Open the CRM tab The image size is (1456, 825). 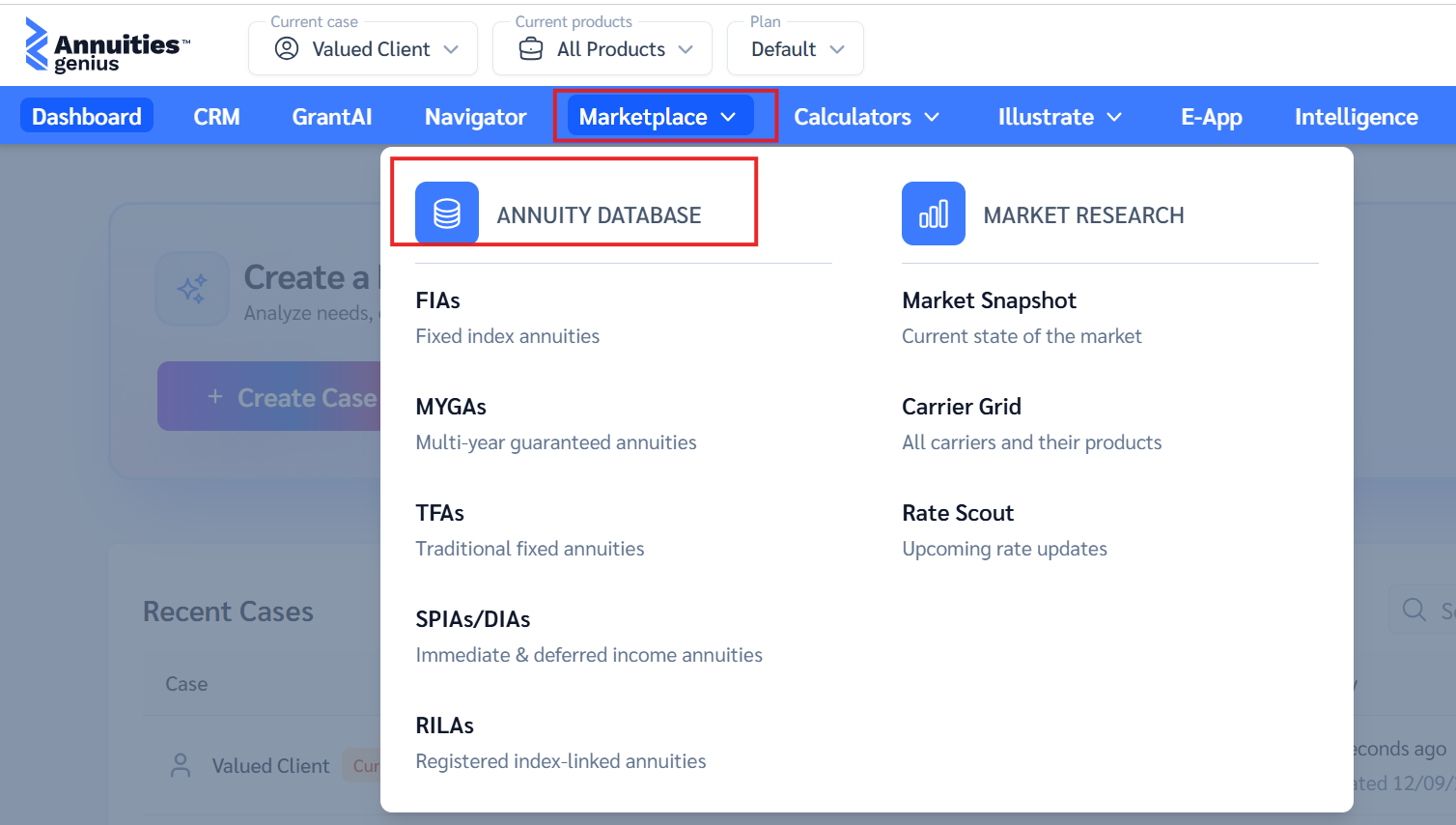pyautogui.click(x=216, y=117)
